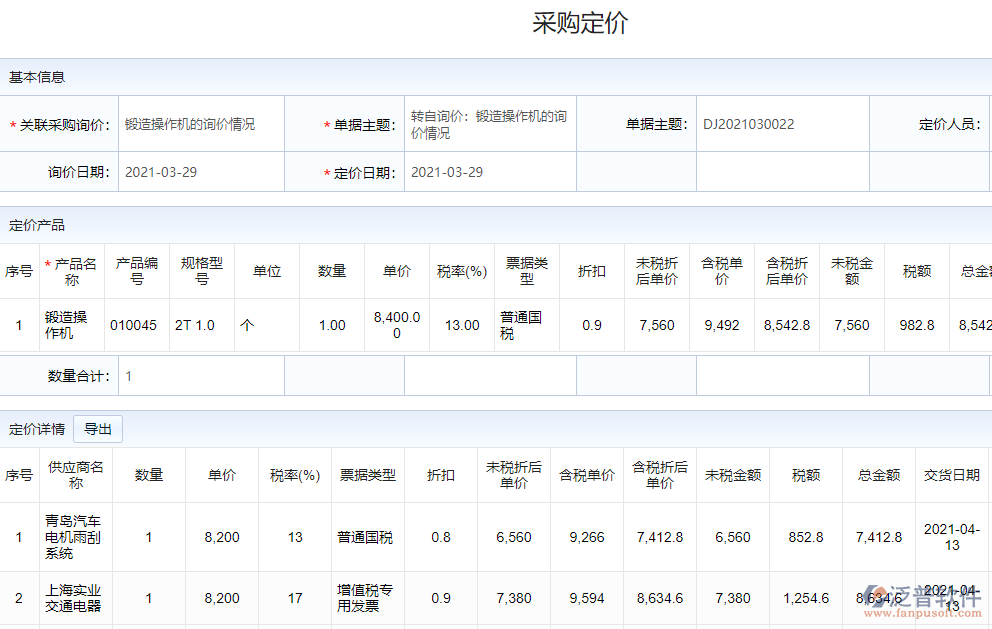Select supplier row 上海实业交通电器
This screenshot has height=629, width=992.
tap(74, 598)
